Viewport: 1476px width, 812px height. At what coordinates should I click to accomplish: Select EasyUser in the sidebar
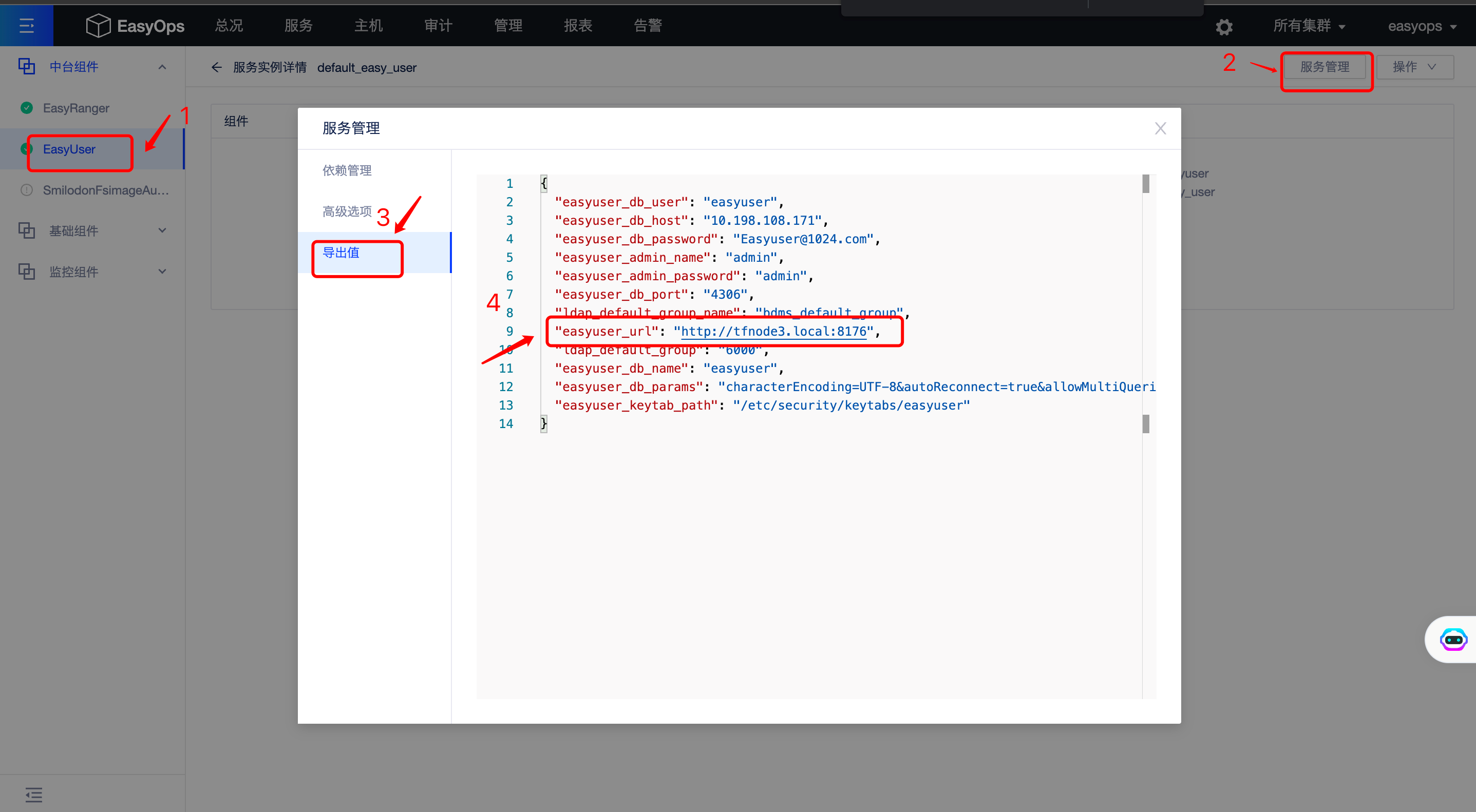point(69,149)
